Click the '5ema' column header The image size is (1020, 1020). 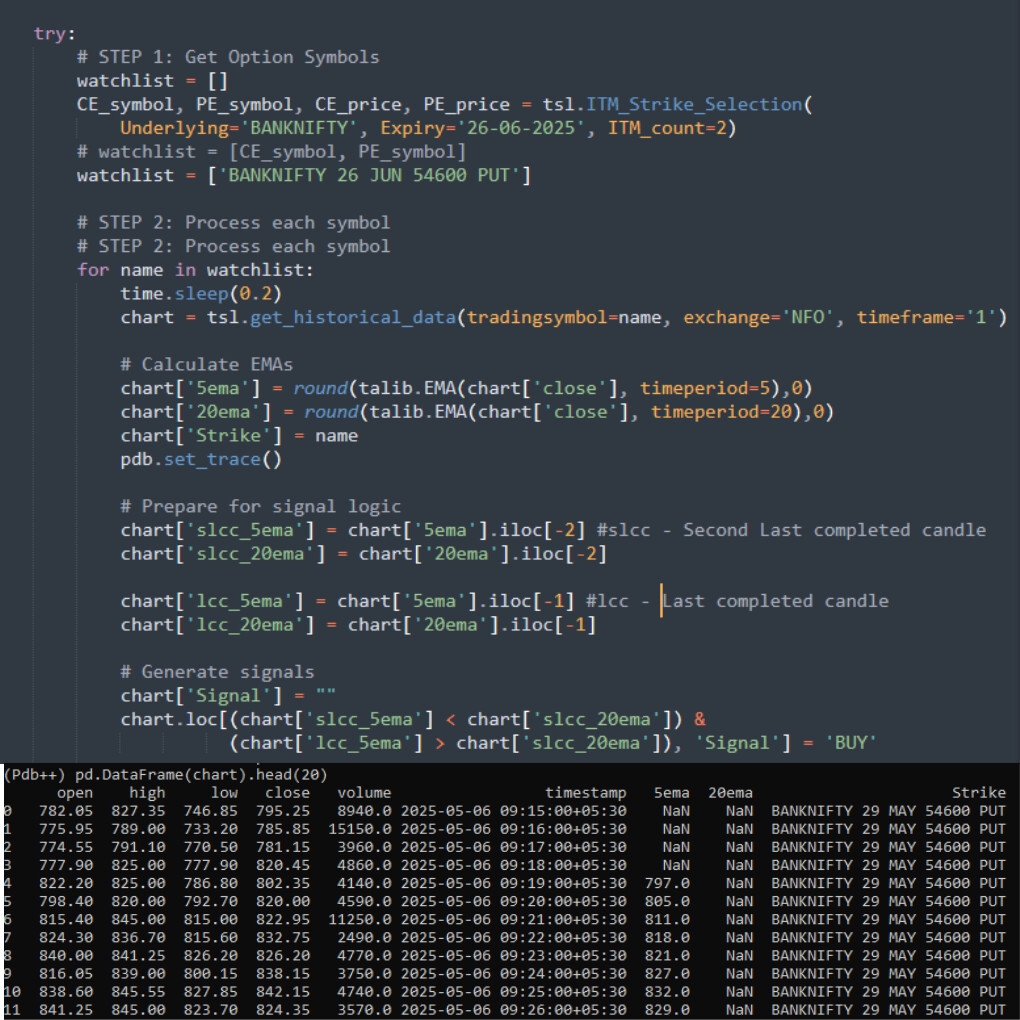671,793
